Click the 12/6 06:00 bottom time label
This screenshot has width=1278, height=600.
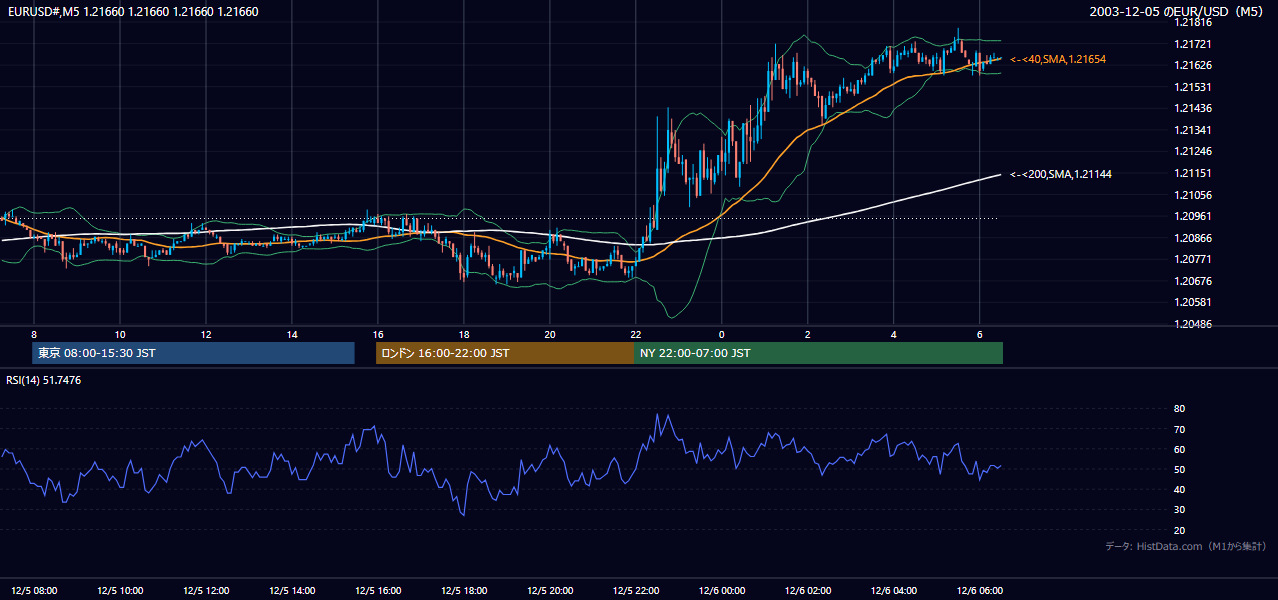[979, 590]
